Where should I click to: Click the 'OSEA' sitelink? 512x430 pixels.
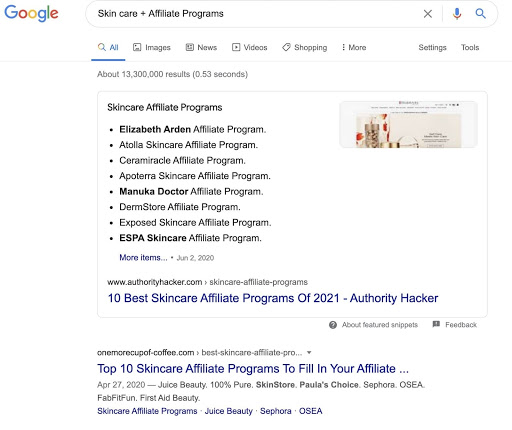pos(310,411)
